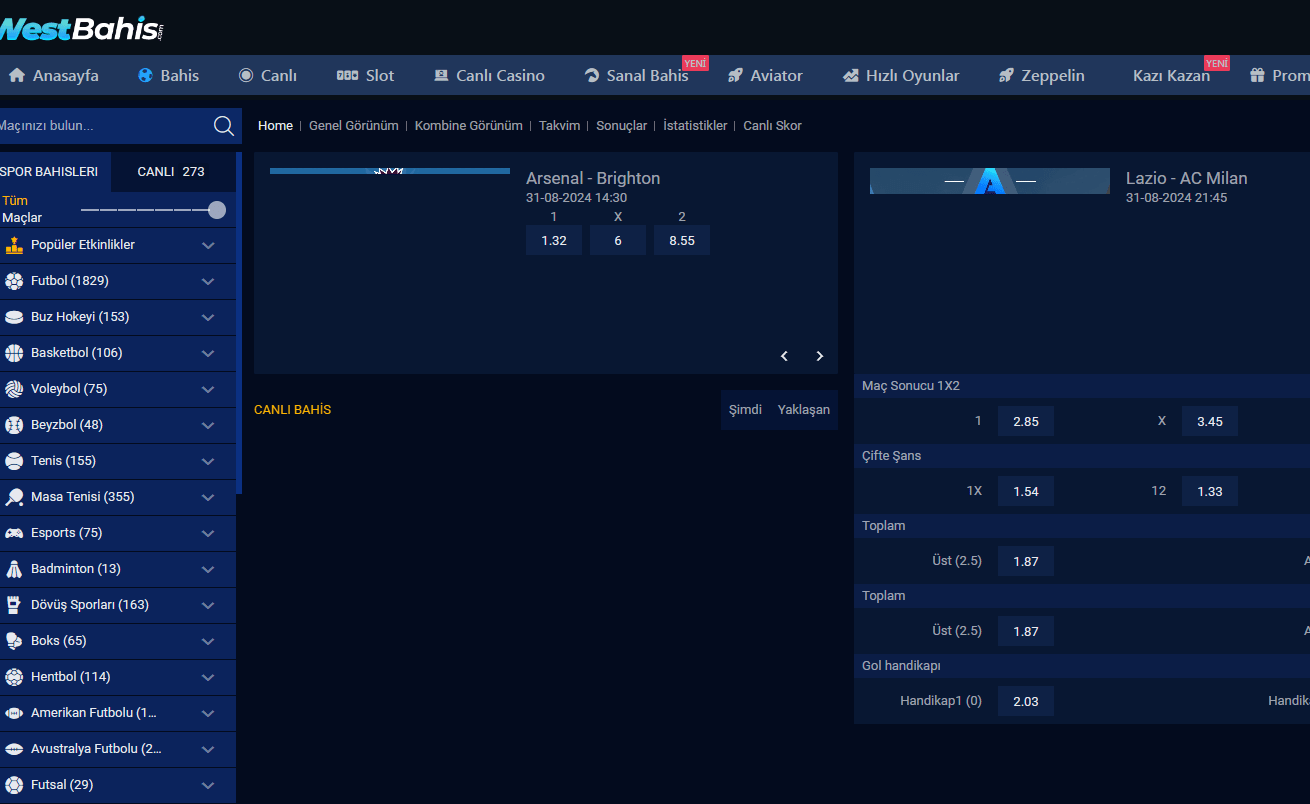Viewport: 1310px width, 804px height.
Task: Expand the Avustralya Futbolu chevron
Action: pyautogui.click(x=208, y=749)
